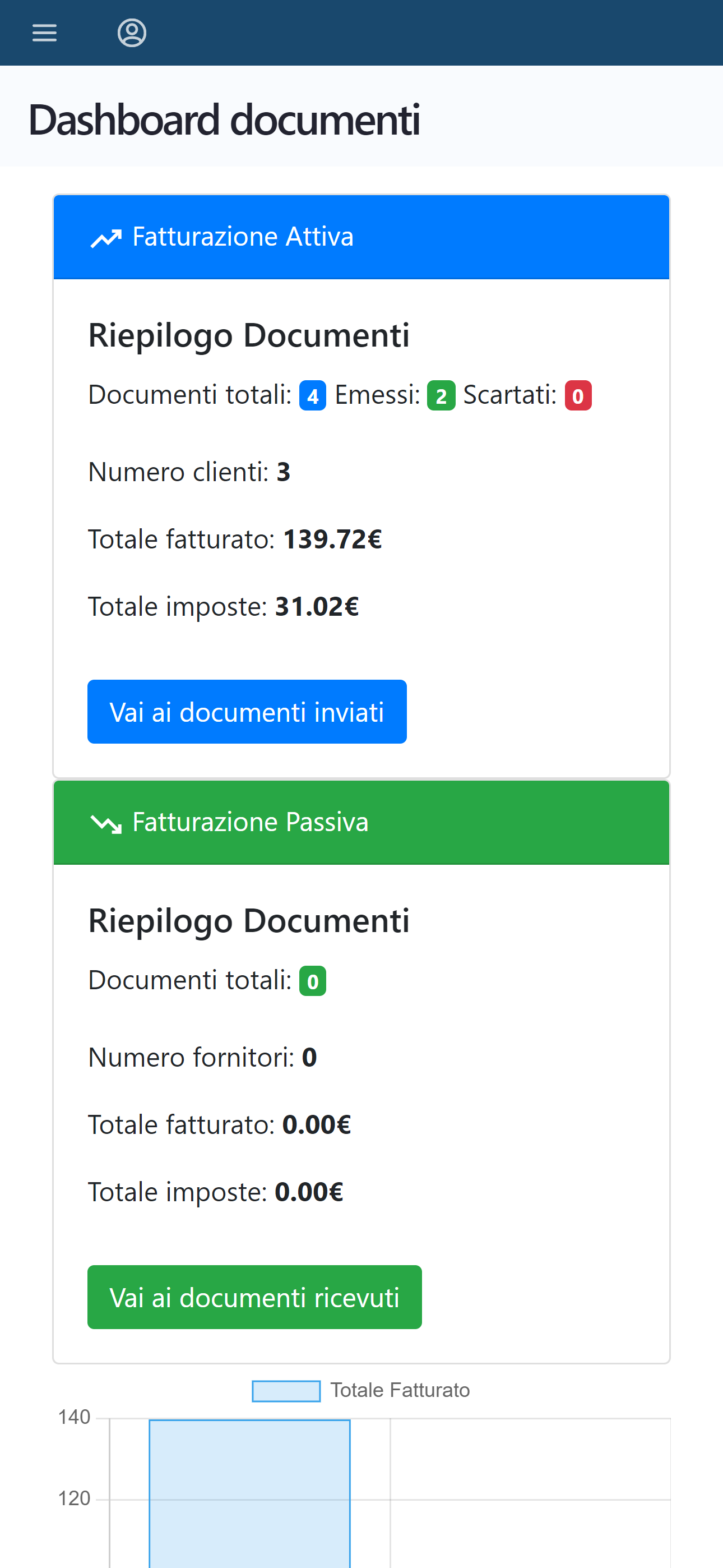Viewport: 723px width, 1568px height.
Task: Select the Totale fatturato 139.72€ value
Action: pos(332,539)
